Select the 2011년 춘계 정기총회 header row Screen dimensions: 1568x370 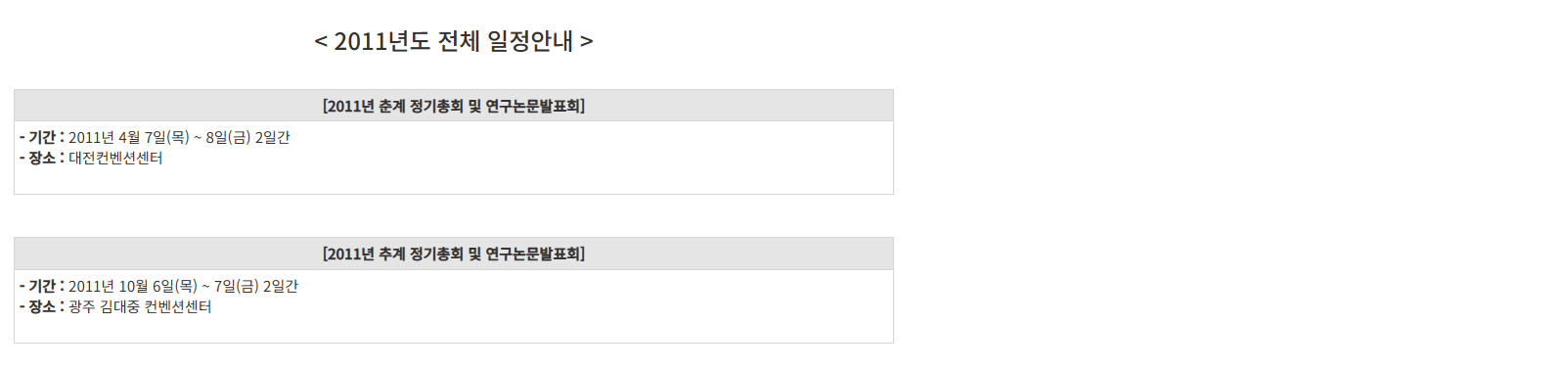click(454, 106)
